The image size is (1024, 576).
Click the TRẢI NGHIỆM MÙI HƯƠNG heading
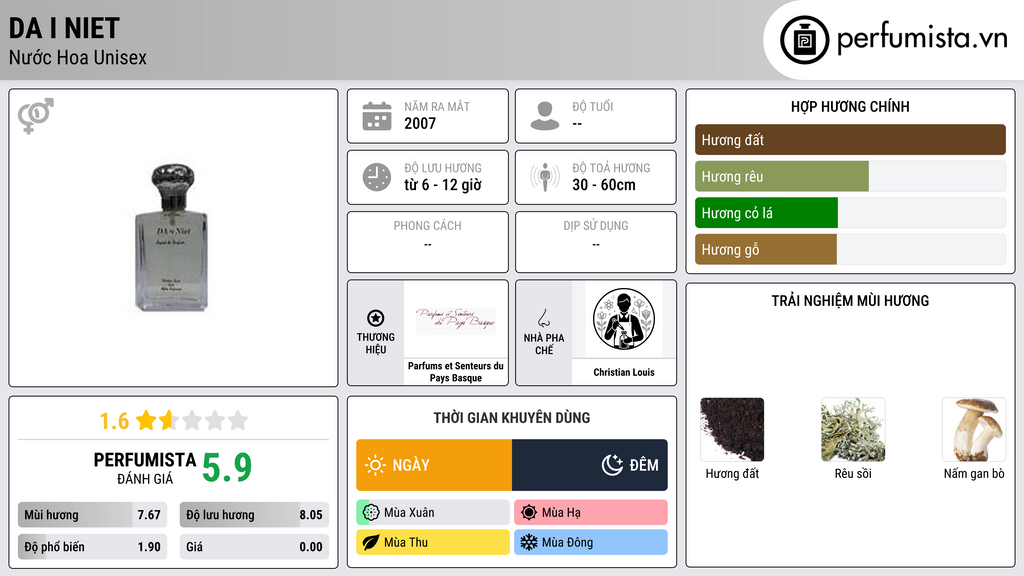tap(850, 301)
